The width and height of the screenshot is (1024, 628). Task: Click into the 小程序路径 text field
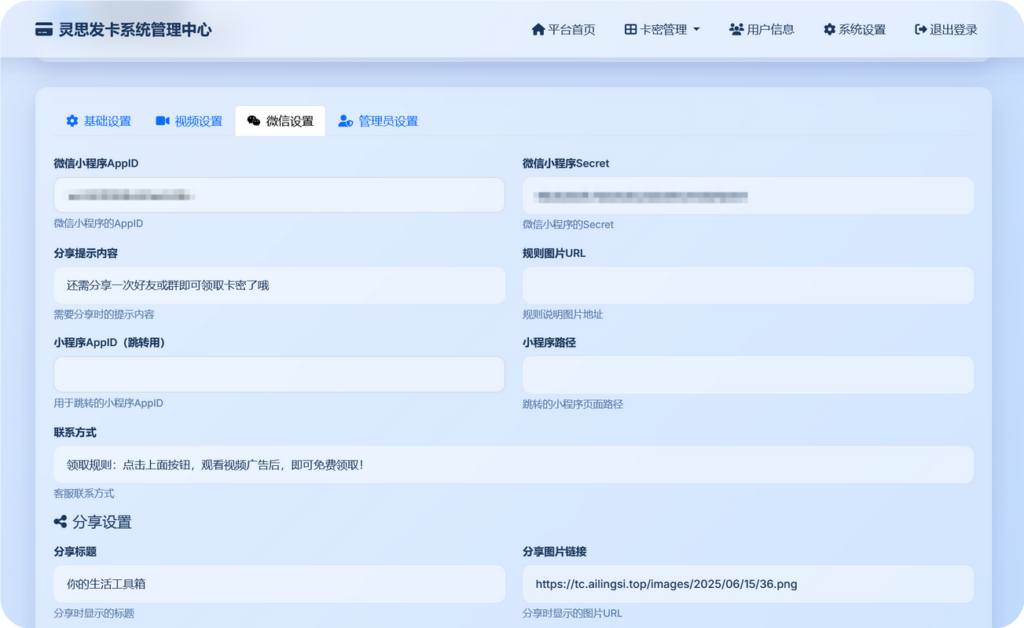[x=747, y=375]
